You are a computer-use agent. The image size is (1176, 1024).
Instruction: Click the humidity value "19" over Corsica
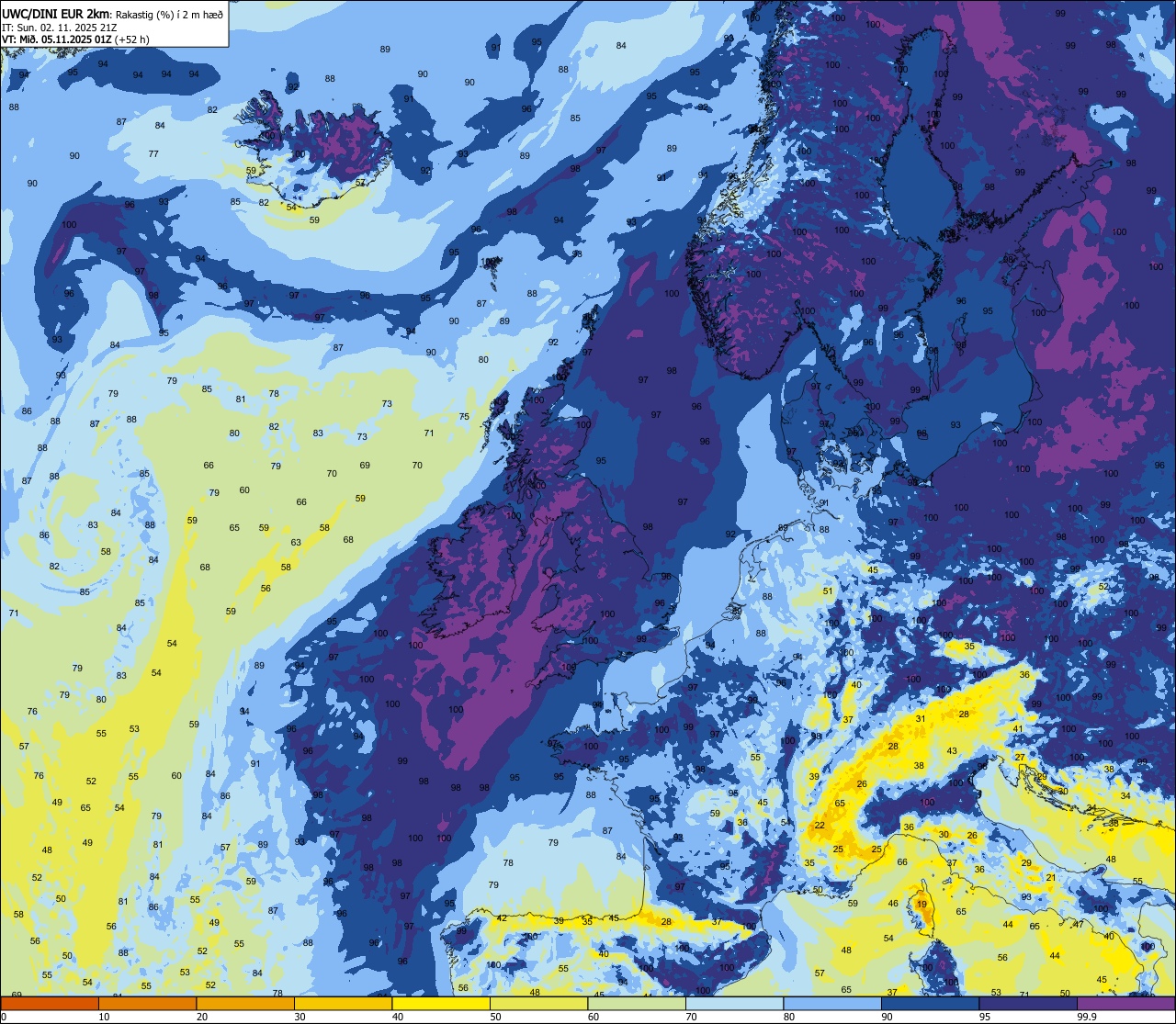(x=922, y=905)
